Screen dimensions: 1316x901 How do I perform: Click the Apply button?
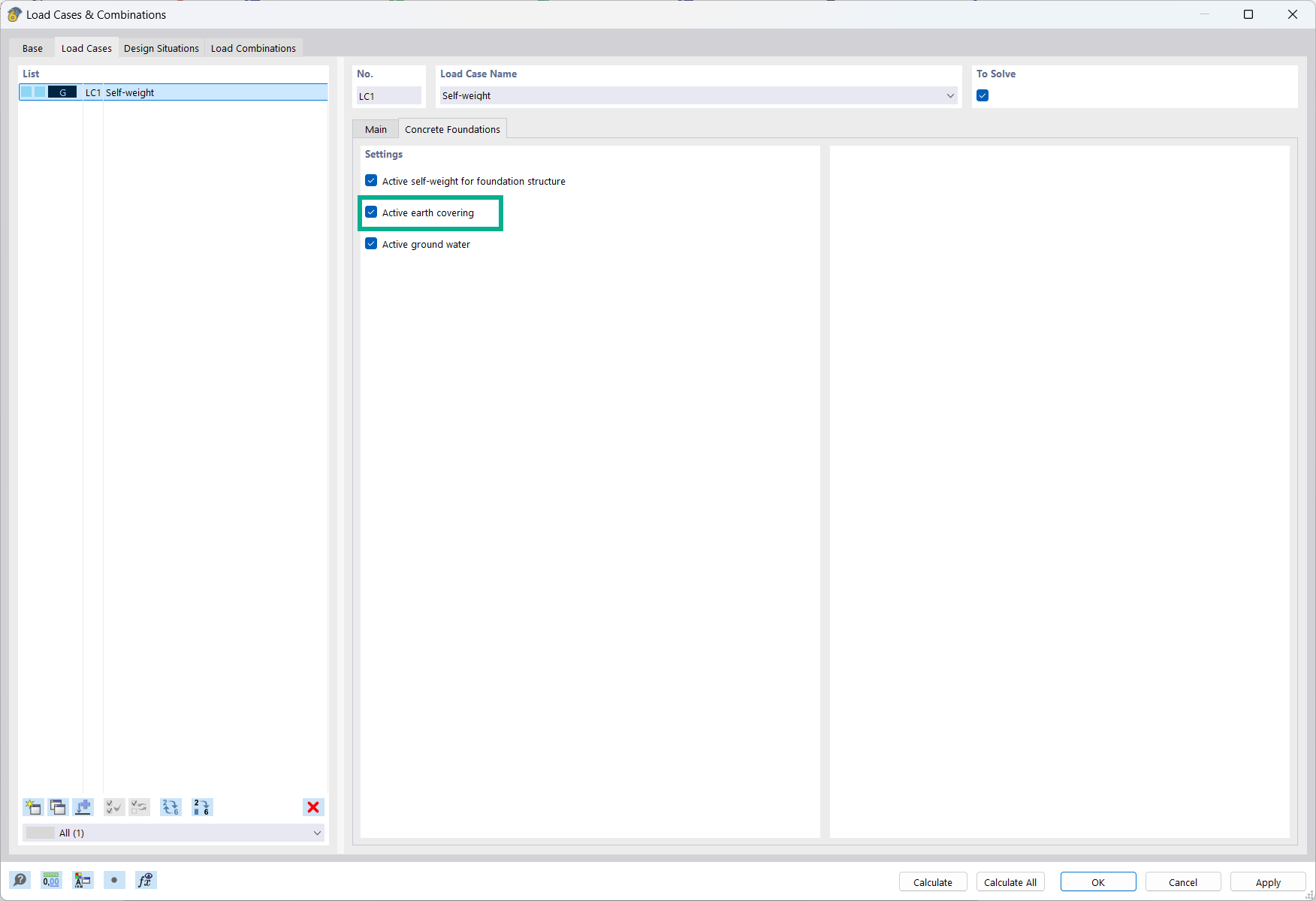click(x=1268, y=882)
